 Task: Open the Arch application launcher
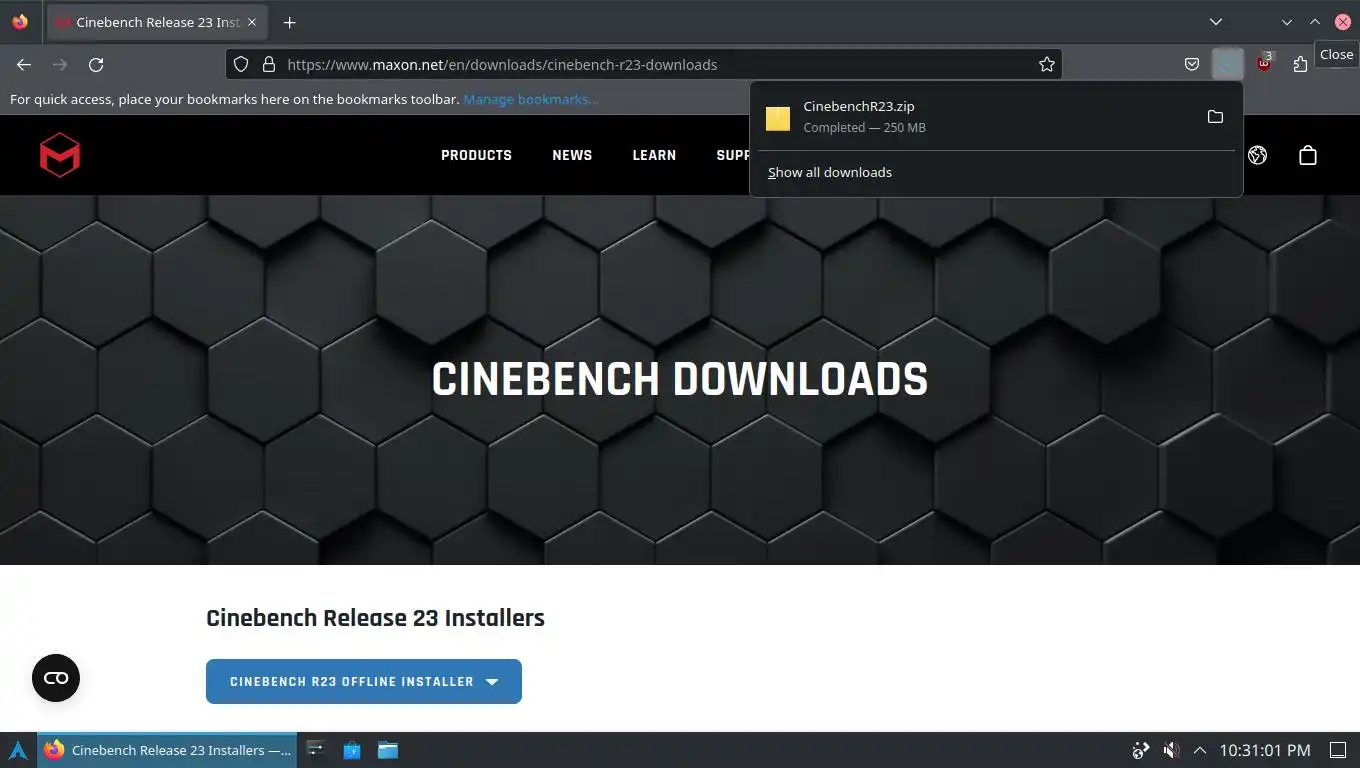18,750
